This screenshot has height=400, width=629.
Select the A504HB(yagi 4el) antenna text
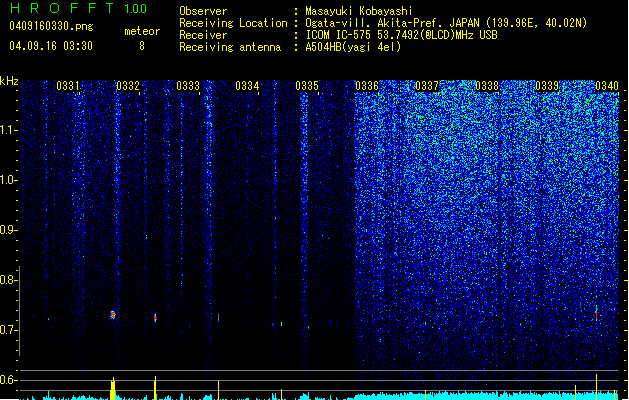353,47
